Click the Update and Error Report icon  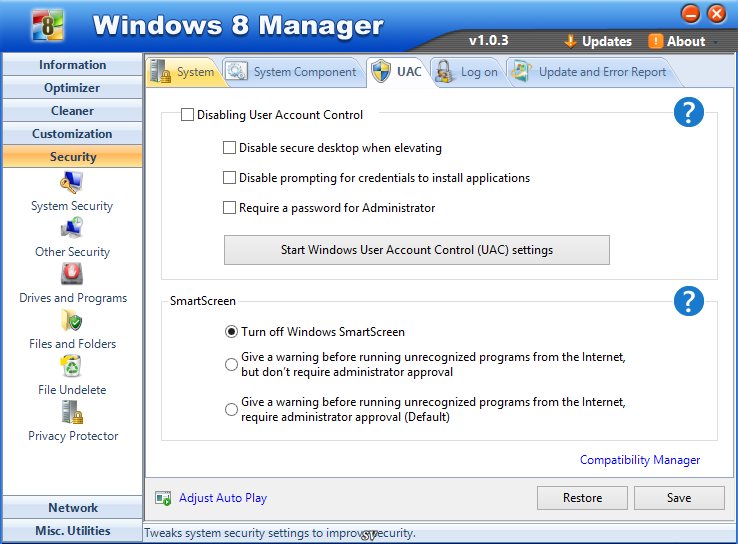[x=521, y=72]
